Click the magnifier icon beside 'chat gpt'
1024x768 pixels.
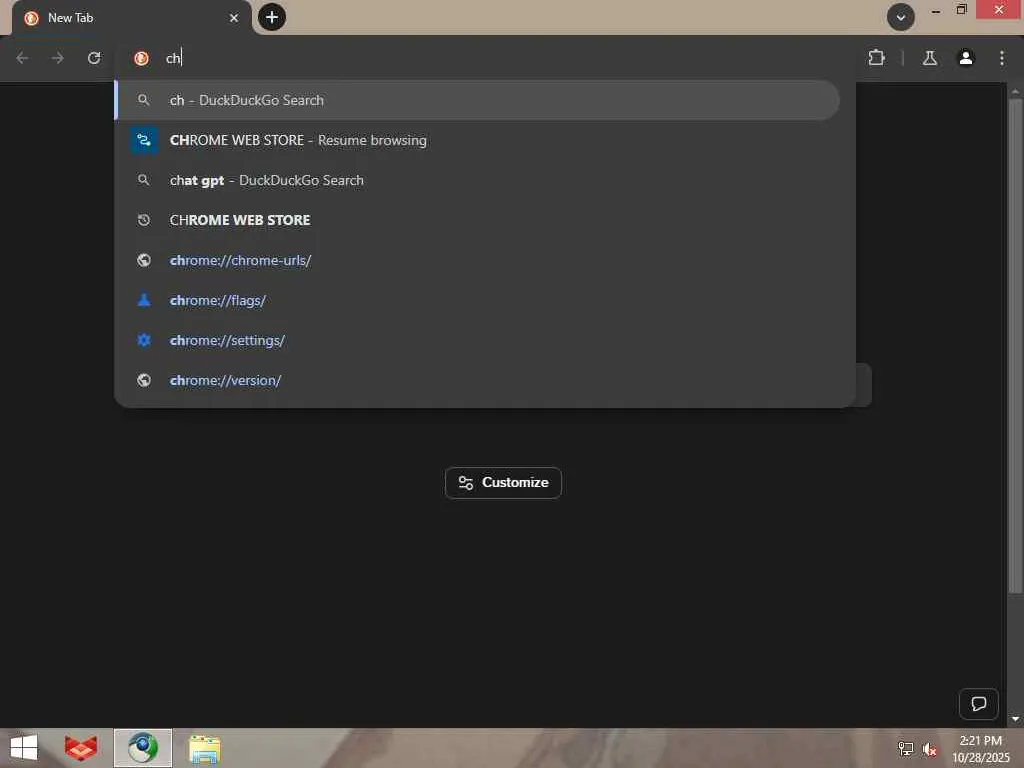(144, 180)
